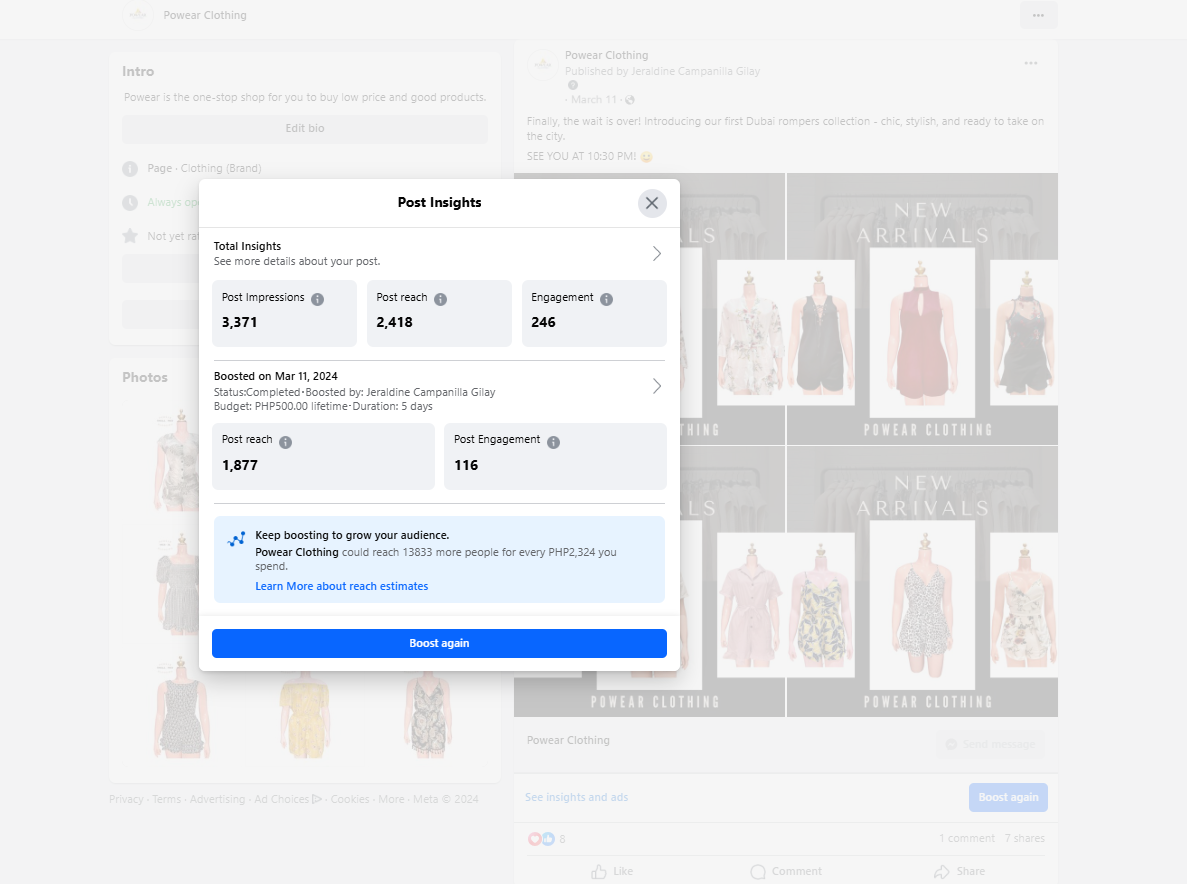Click the Powear Clothing caption below images

(568, 740)
